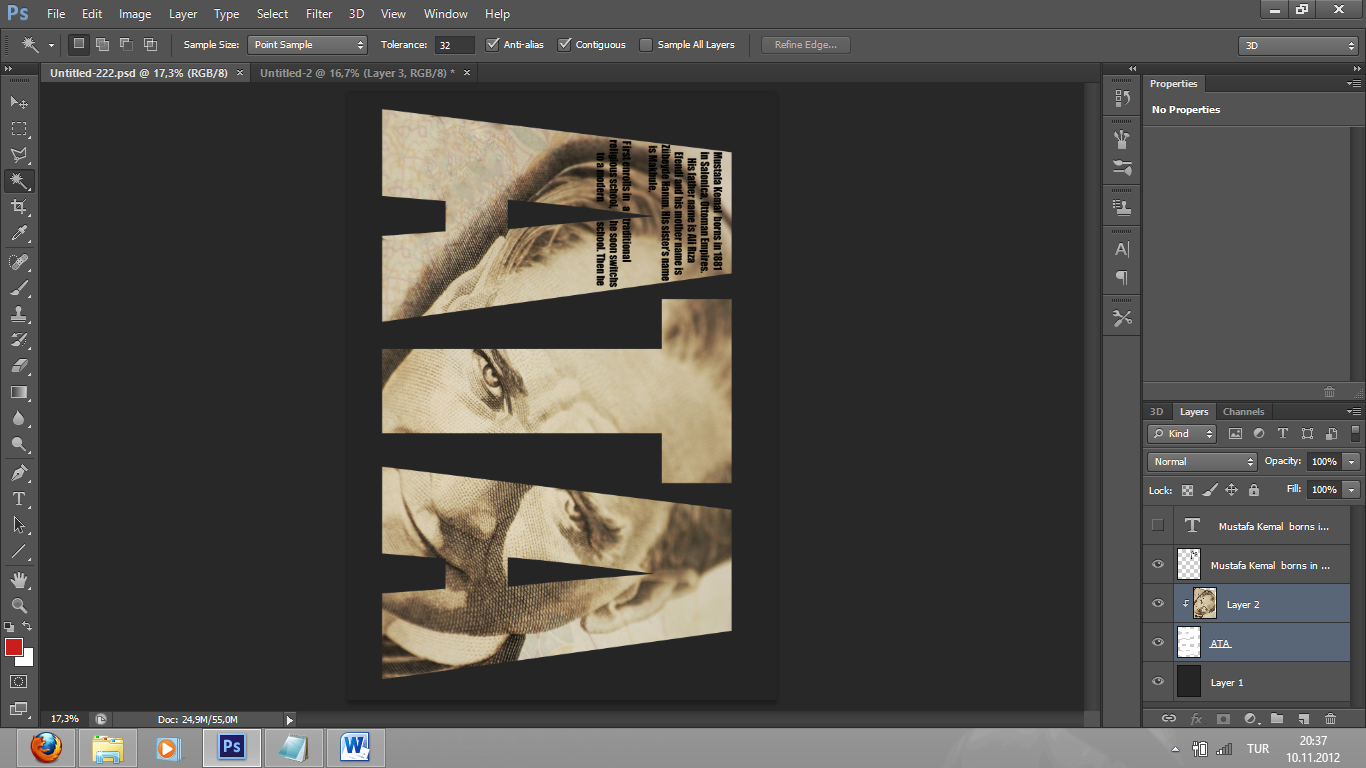Open the Kind layer filter dropdown

1182,433
